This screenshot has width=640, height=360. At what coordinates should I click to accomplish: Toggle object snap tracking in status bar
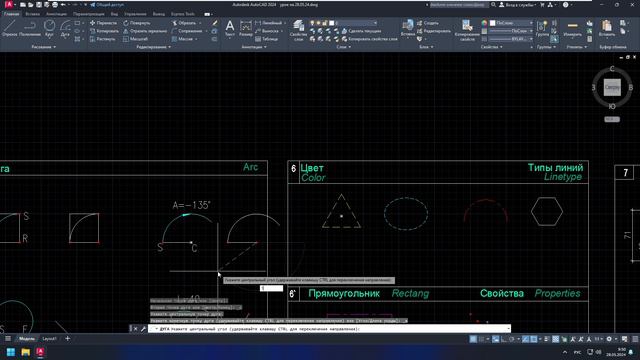(x=526, y=339)
